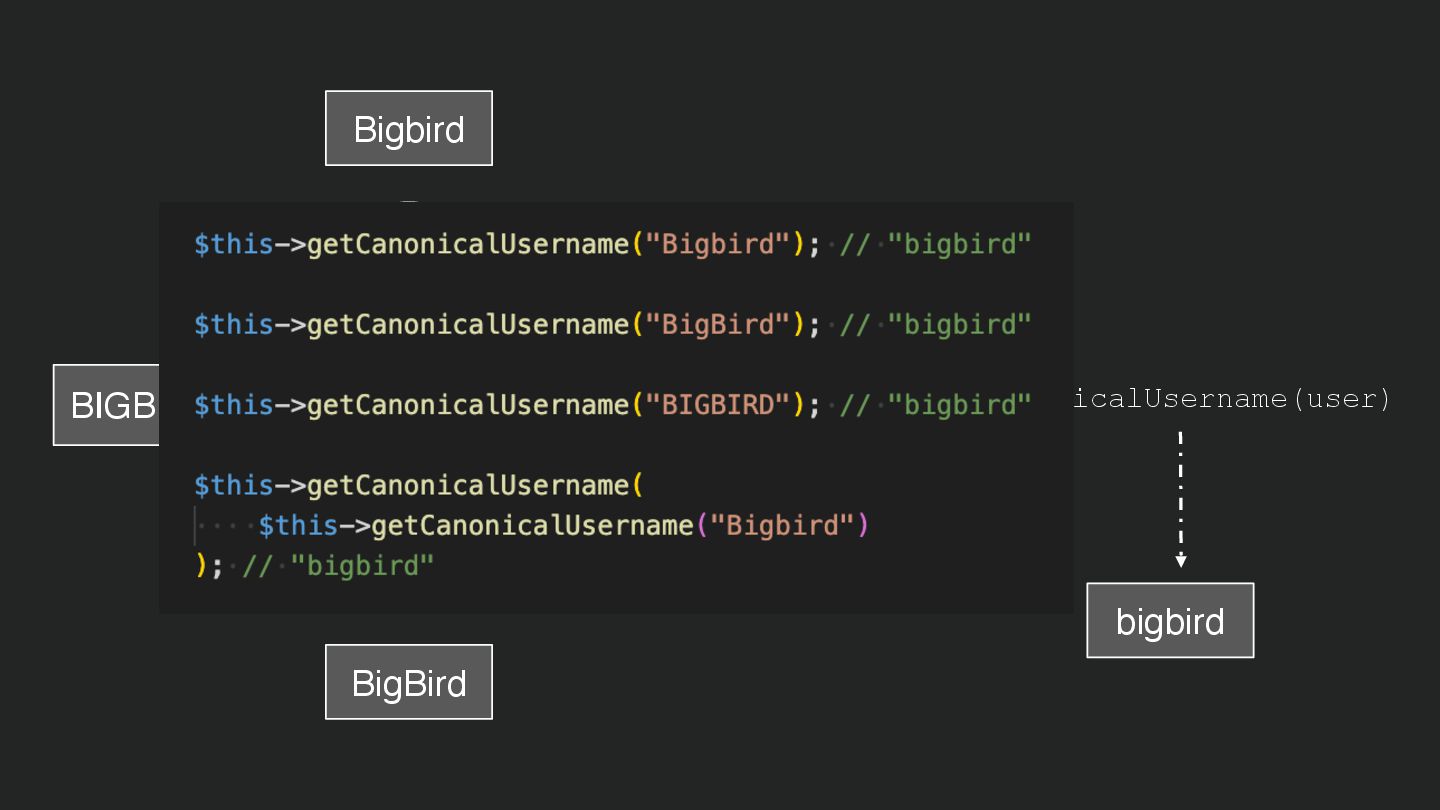Click the "Bigbird" string on first code line
The width and height of the screenshot is (1440, 810).
coord(718,244)
